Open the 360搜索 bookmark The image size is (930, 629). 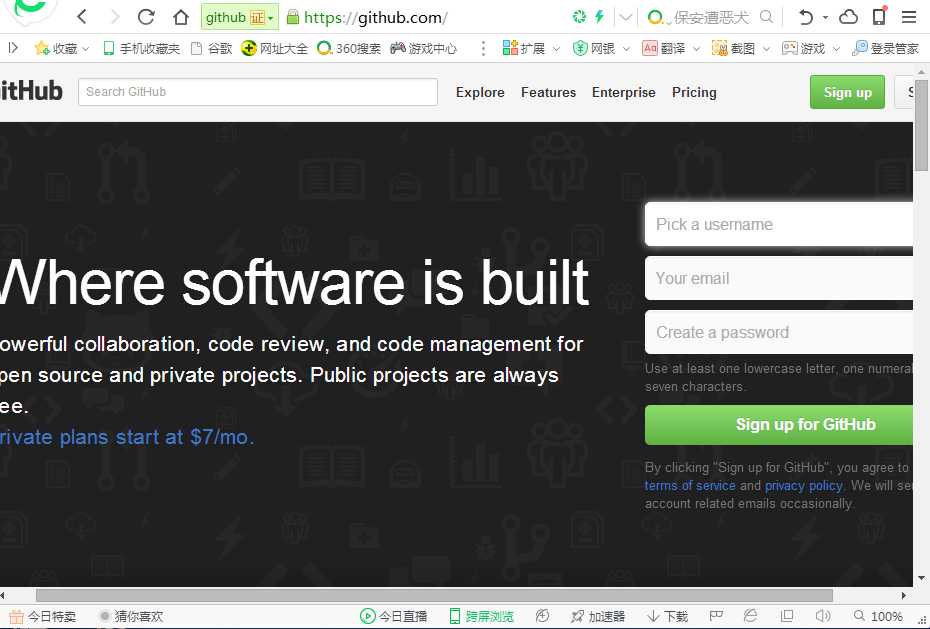coord(349,49)
